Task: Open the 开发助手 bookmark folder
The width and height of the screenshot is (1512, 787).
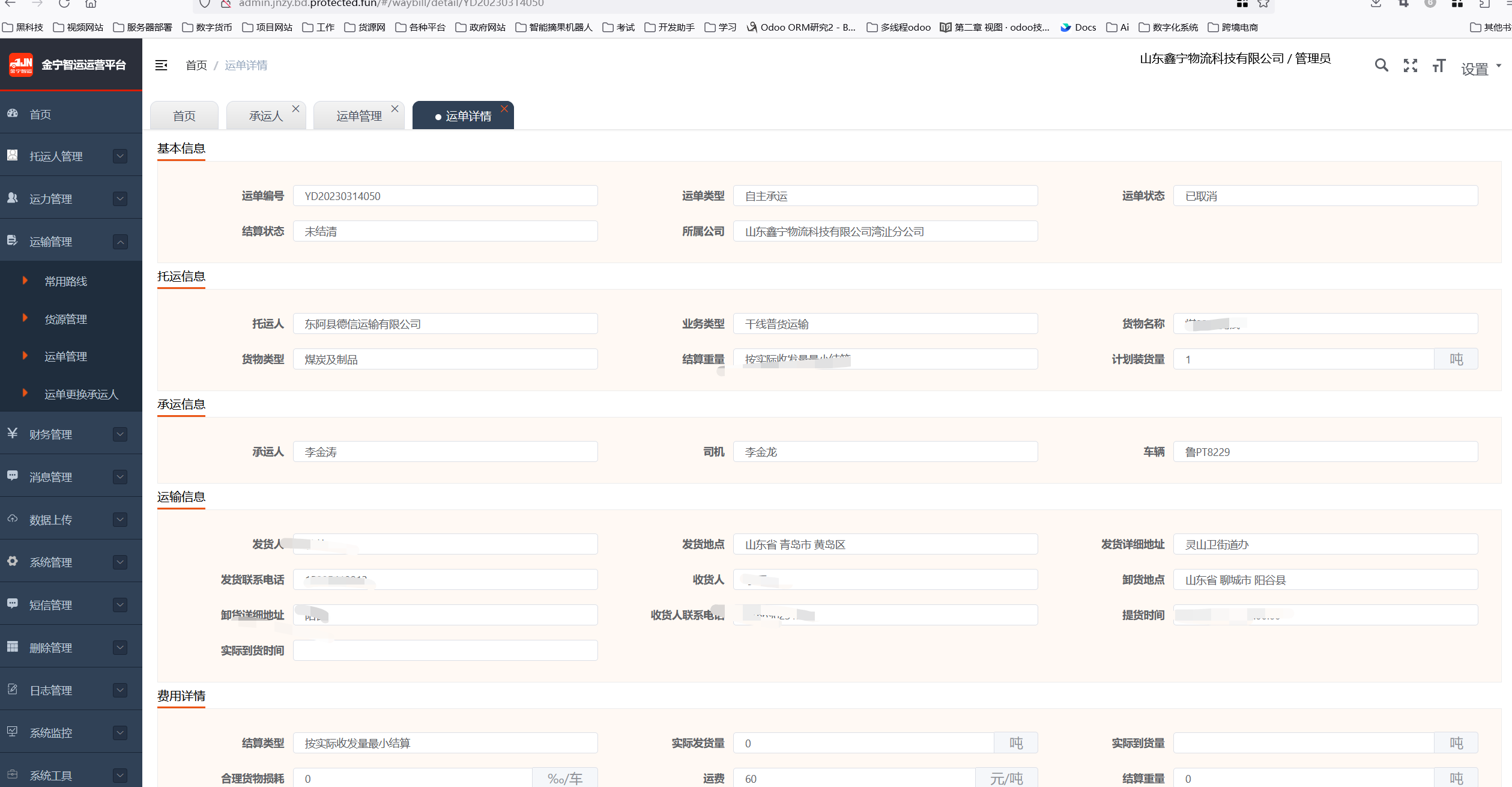Action: [670, 27]
